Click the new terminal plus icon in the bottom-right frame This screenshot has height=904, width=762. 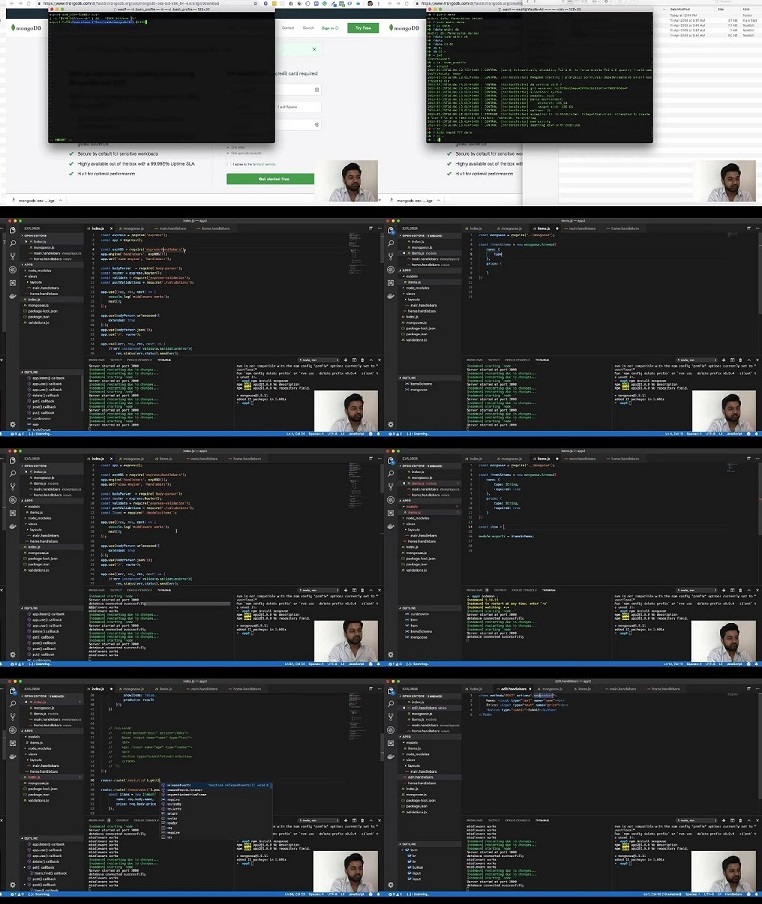click(724, 820)
